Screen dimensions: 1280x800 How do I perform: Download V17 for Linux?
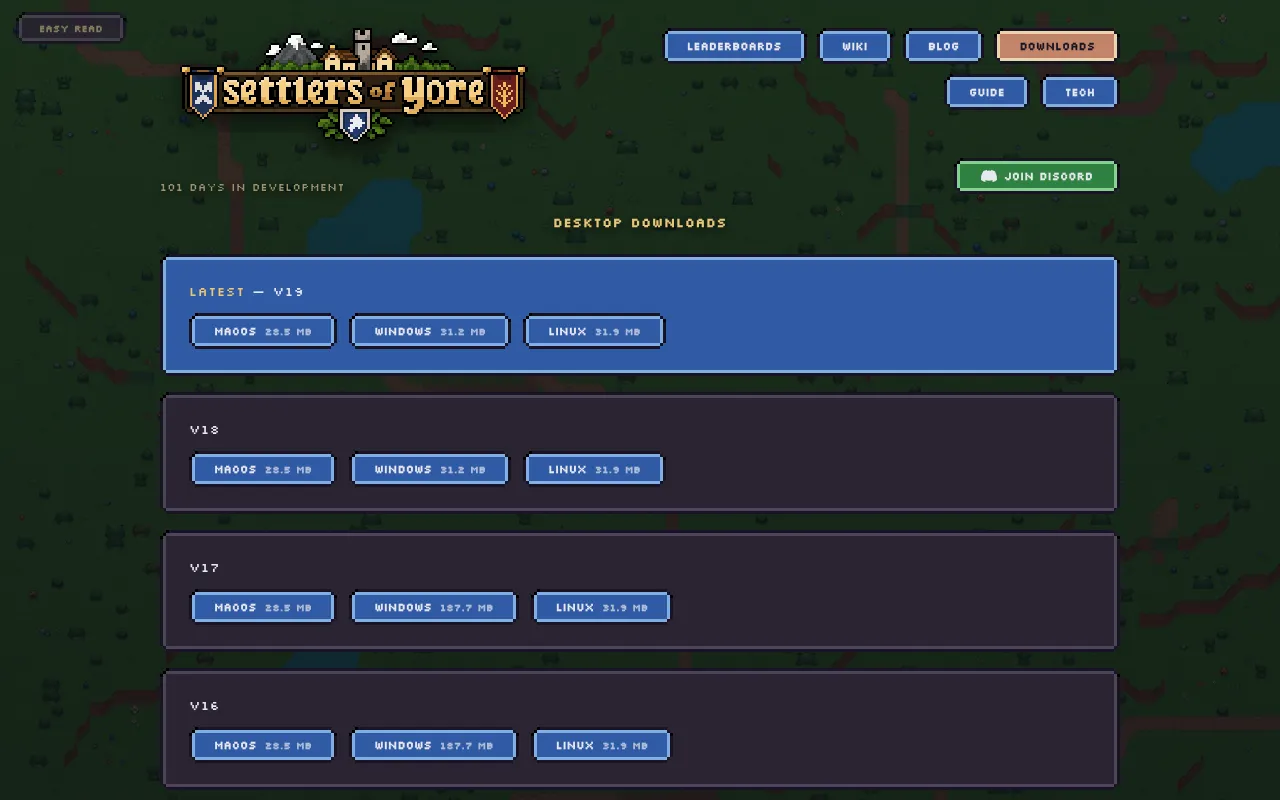pos(602,607)
